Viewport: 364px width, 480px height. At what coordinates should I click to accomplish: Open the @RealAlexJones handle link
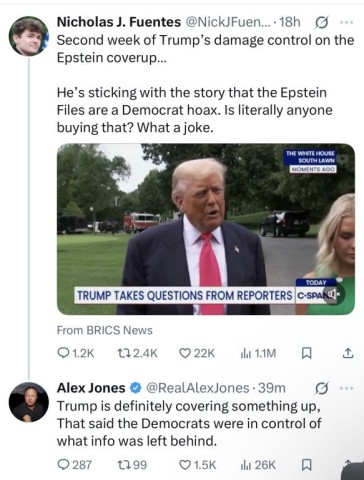(197, 388)
